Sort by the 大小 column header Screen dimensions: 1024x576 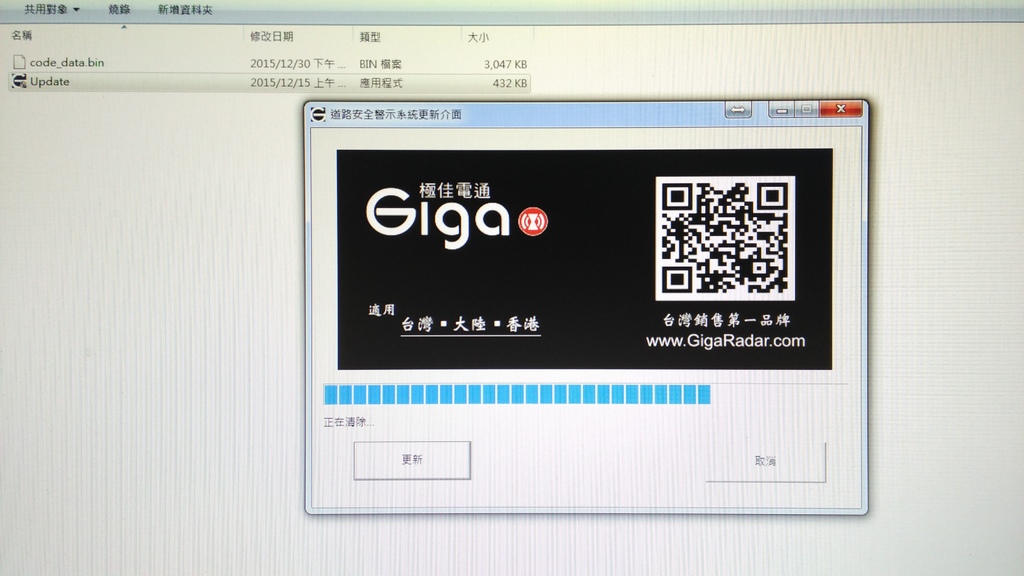click(x=478, y=37)
